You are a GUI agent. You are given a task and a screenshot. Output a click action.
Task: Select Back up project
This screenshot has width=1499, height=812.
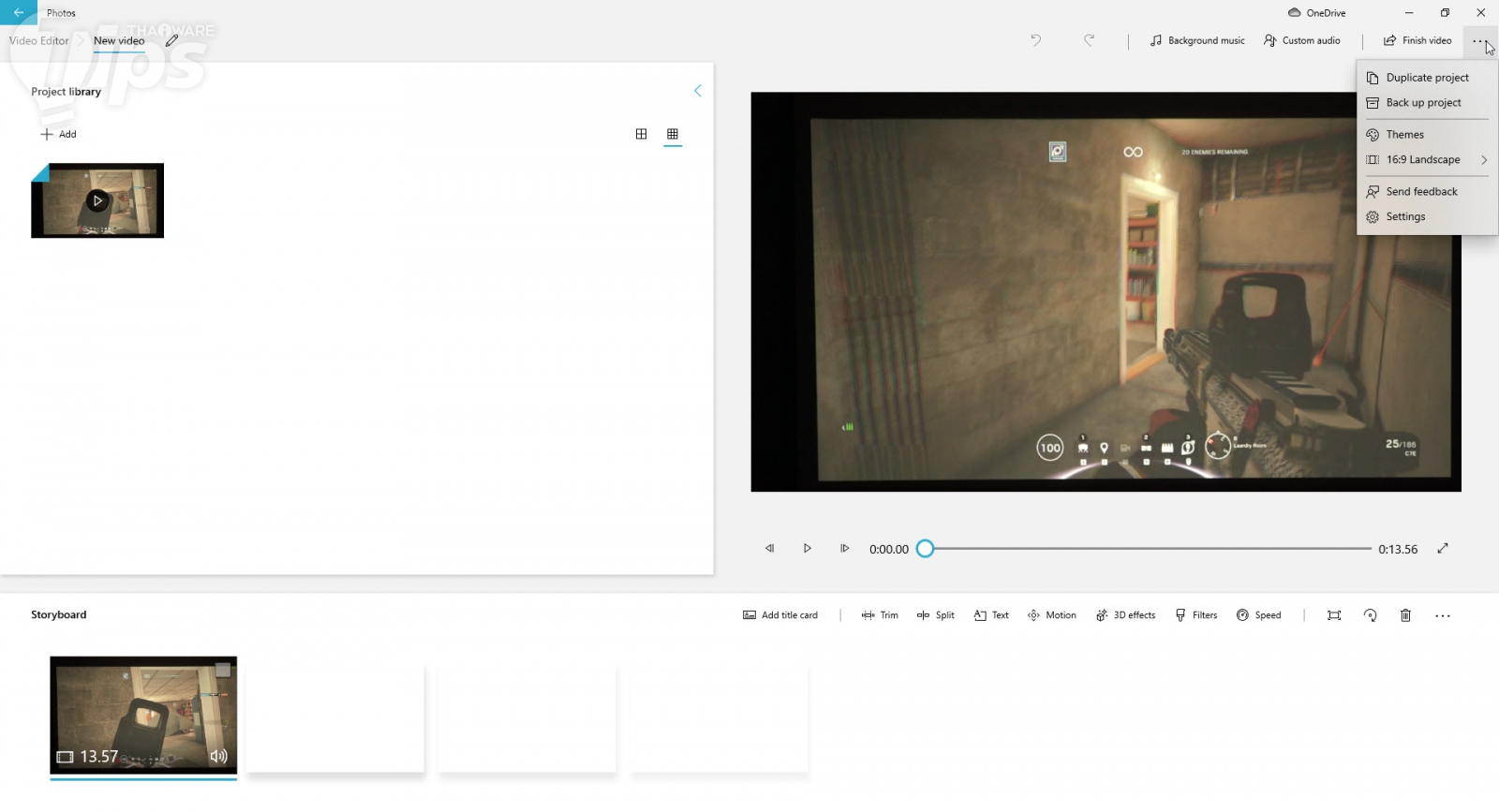pos(1427,103)
